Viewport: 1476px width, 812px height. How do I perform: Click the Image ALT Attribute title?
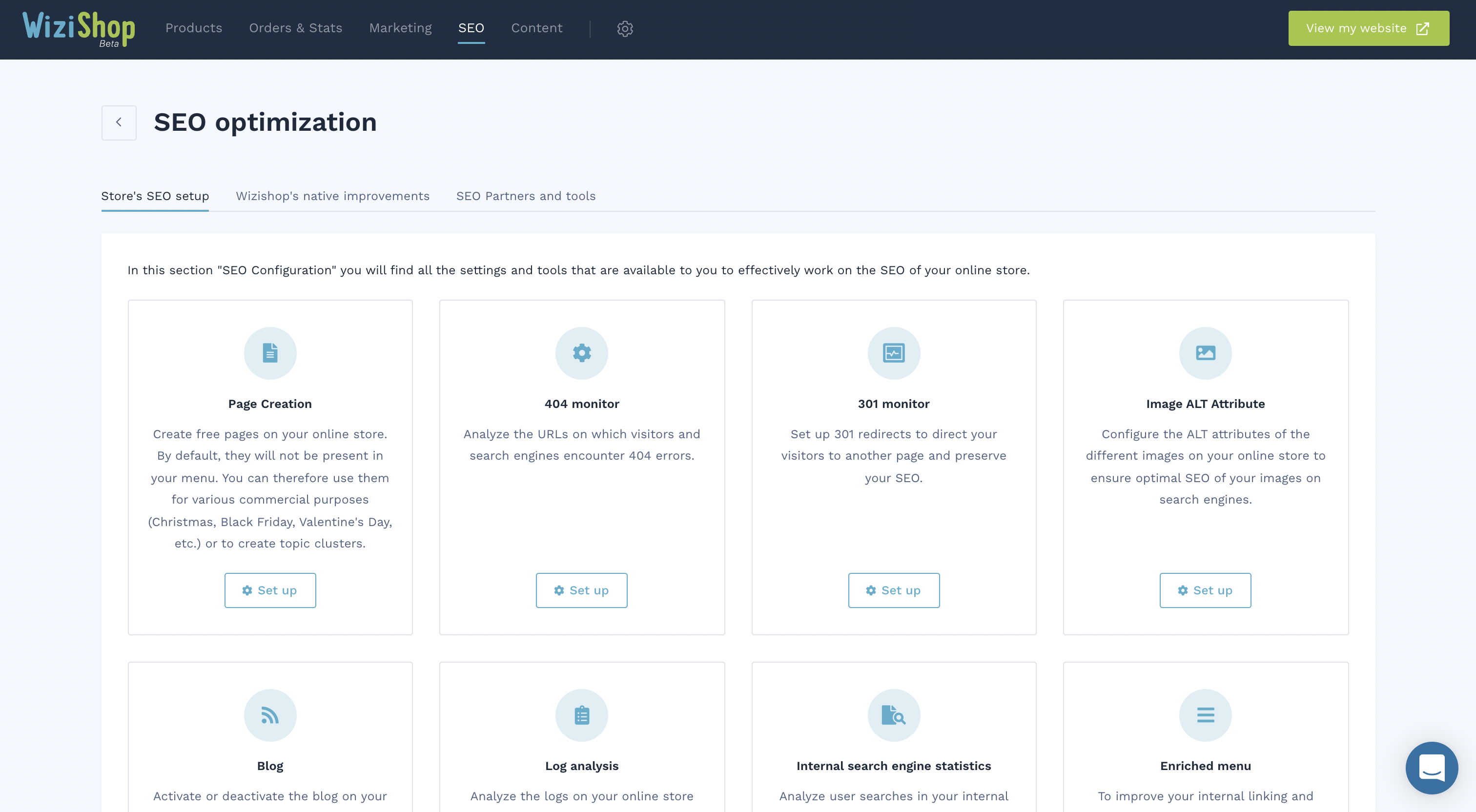click(1205, 404)
